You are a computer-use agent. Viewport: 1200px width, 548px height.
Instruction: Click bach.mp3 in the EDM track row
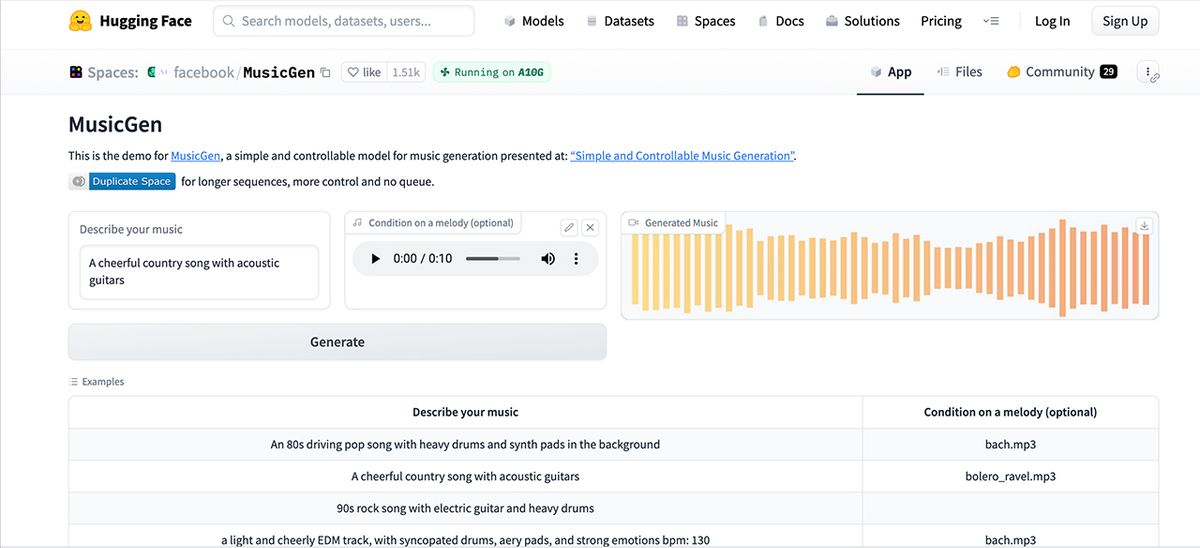[1010, 540]
